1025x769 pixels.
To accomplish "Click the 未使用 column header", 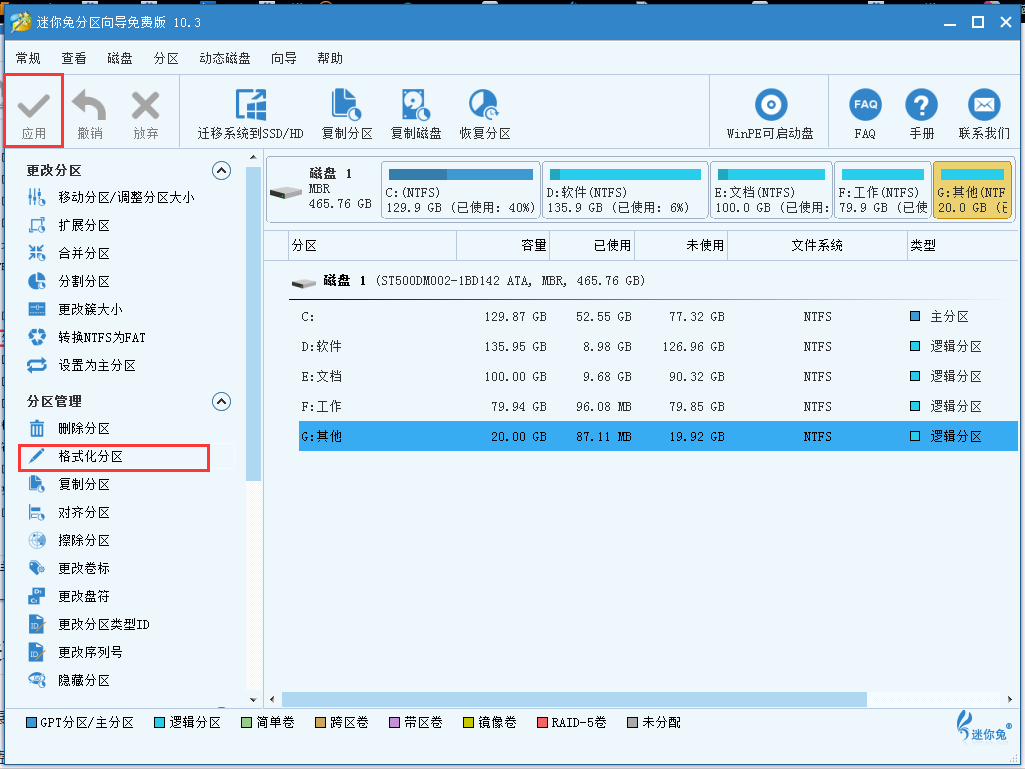I will point(681,245).
